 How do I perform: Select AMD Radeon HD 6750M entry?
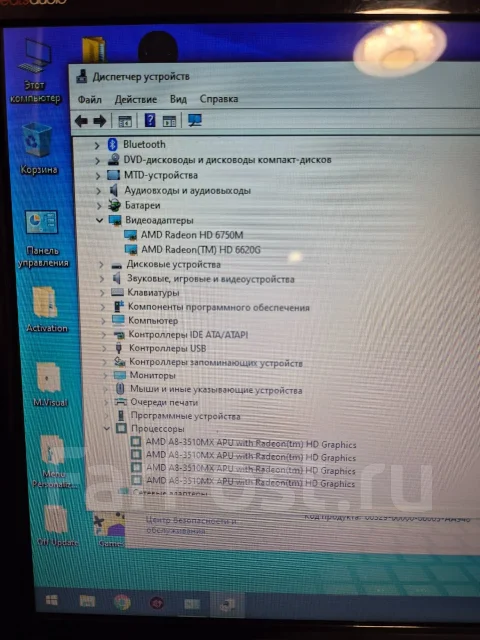[x=192, y=235]
